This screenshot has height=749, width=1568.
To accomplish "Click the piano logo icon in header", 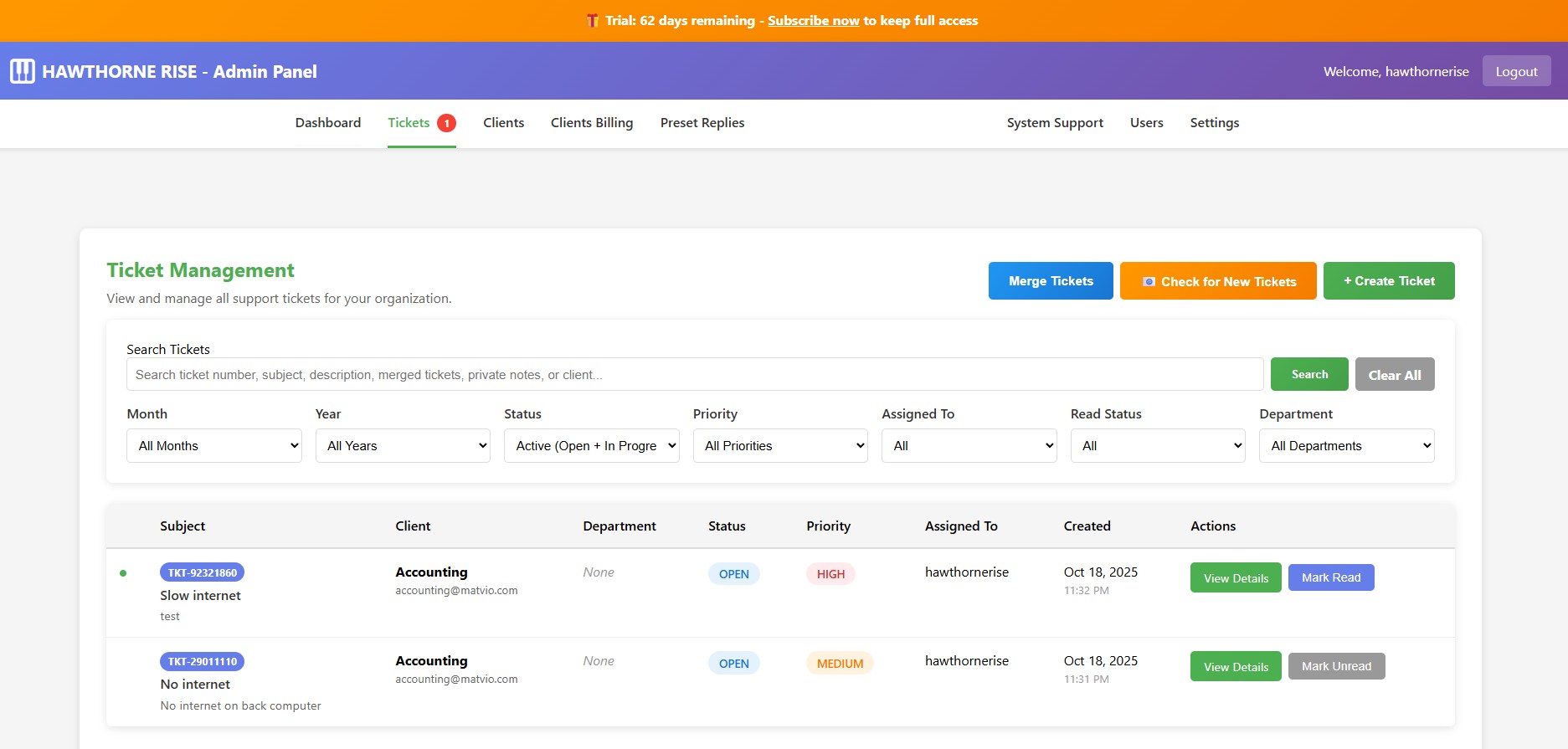I will [23, 71].
